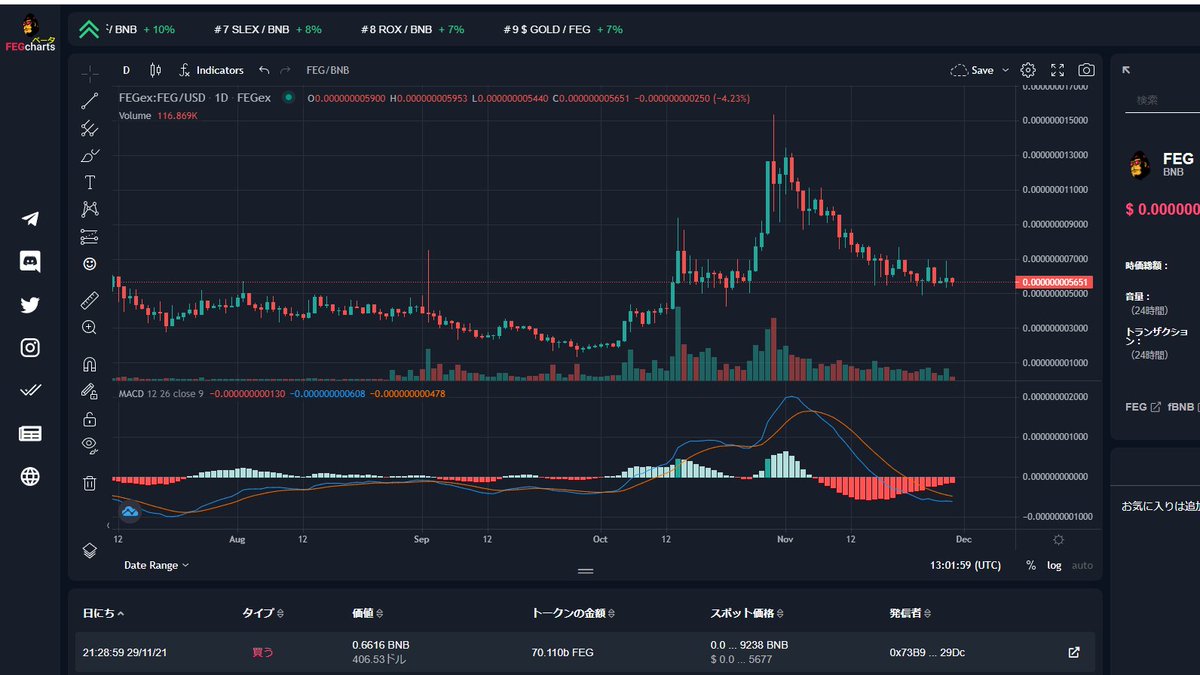Toggle stay in drawing mode

pyautogui.click(x=89, y=391)
